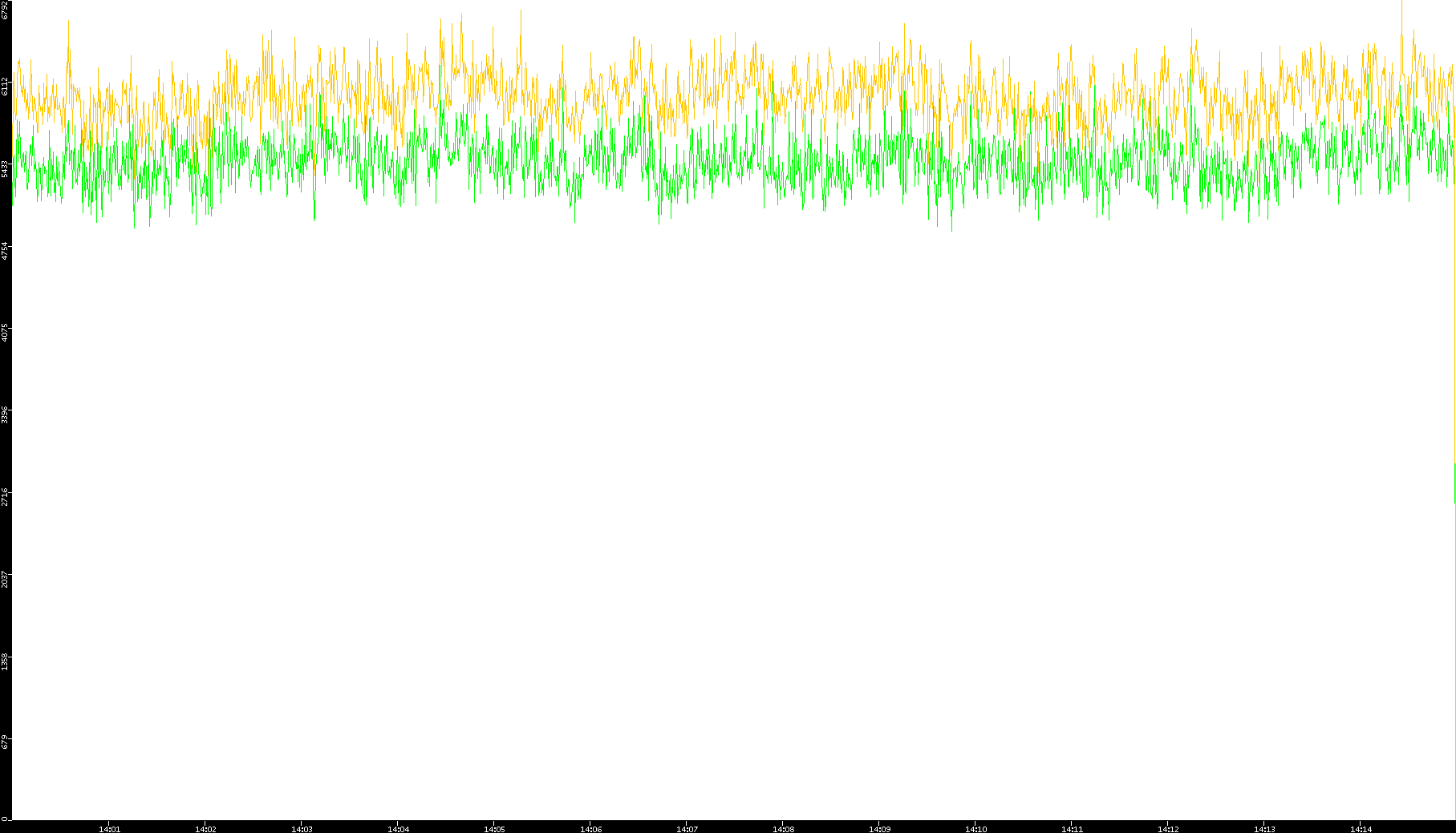Click the 14:02 time marker
Viewport: 1456px width, 833px height.
[x=205, y=829]
